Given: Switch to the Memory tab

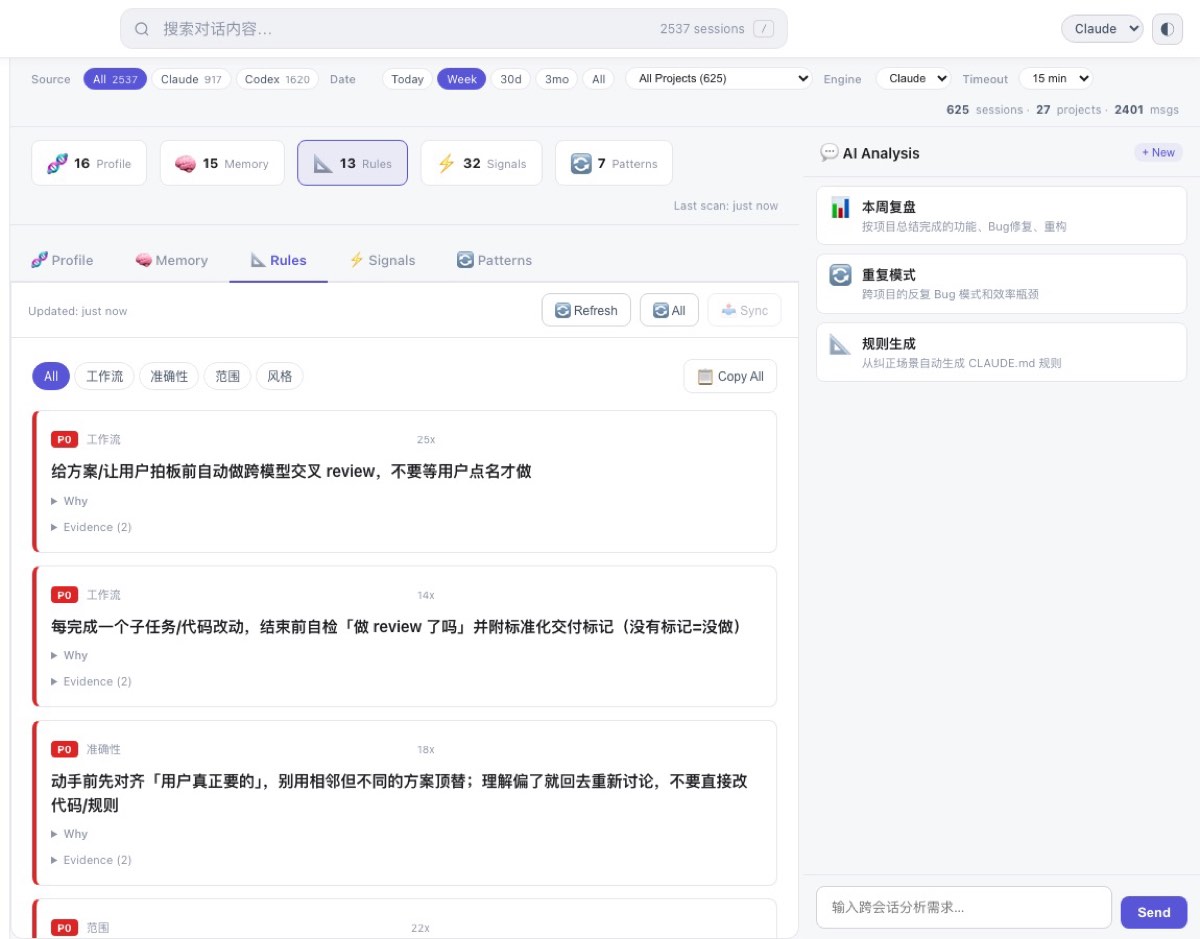Looking at the screenshot, I should pos(171,260).
